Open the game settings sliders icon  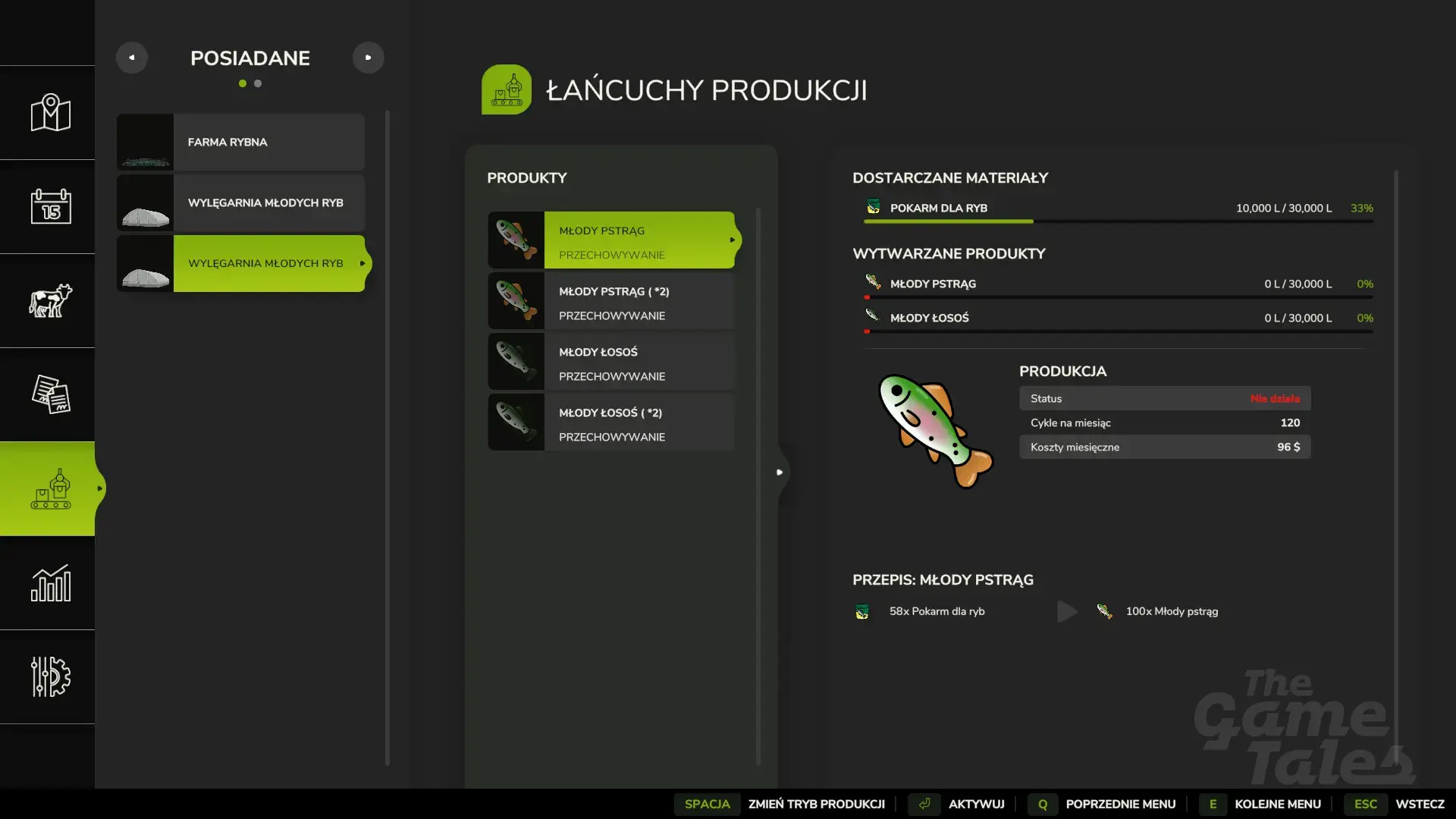click(x=50, y=676)
